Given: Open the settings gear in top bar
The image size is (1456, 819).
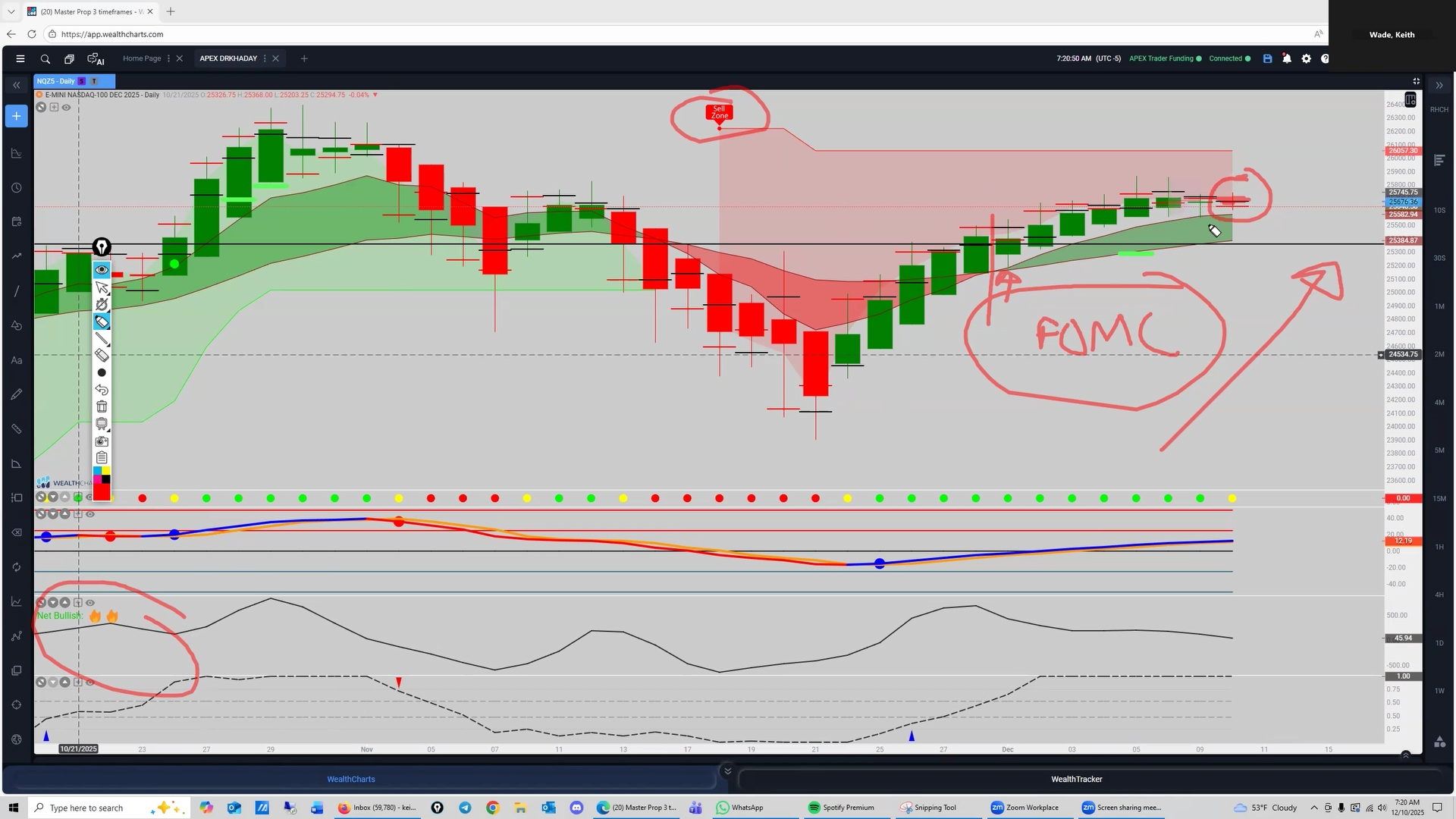Looking at the screenshot, I should pos(1306,58).
